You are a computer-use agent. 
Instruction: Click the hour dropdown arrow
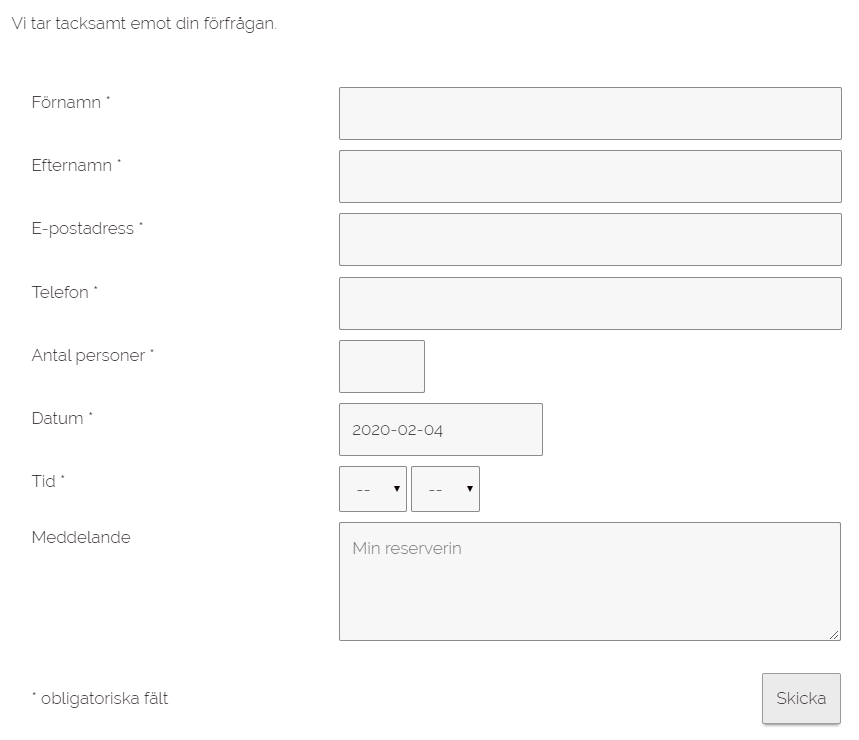(397, 489)
